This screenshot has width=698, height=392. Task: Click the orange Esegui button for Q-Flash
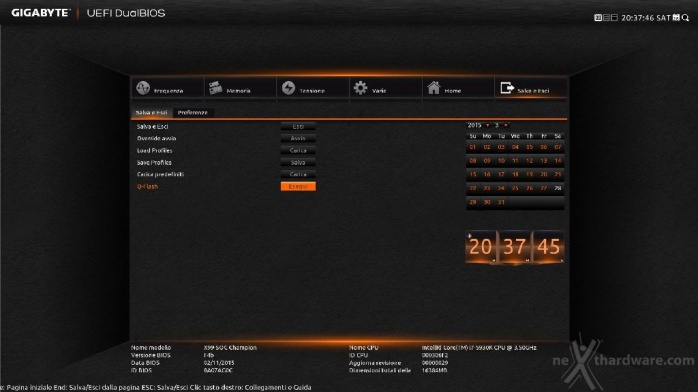[x=298, y=186]
